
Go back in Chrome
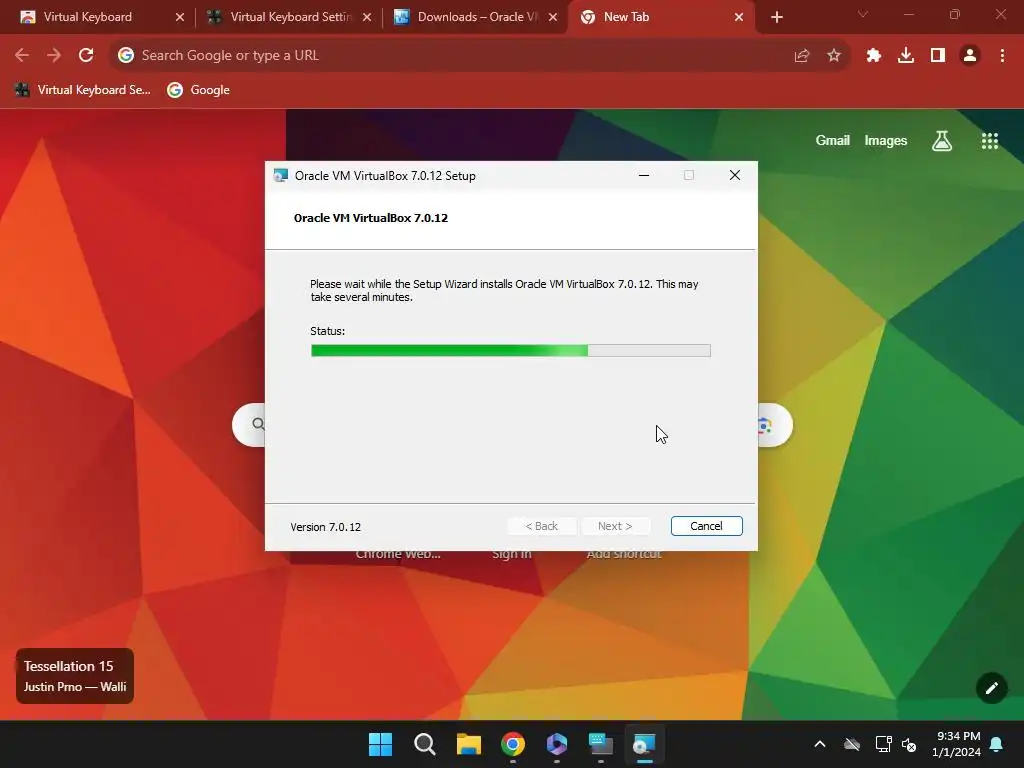click(x=22, y=56)
